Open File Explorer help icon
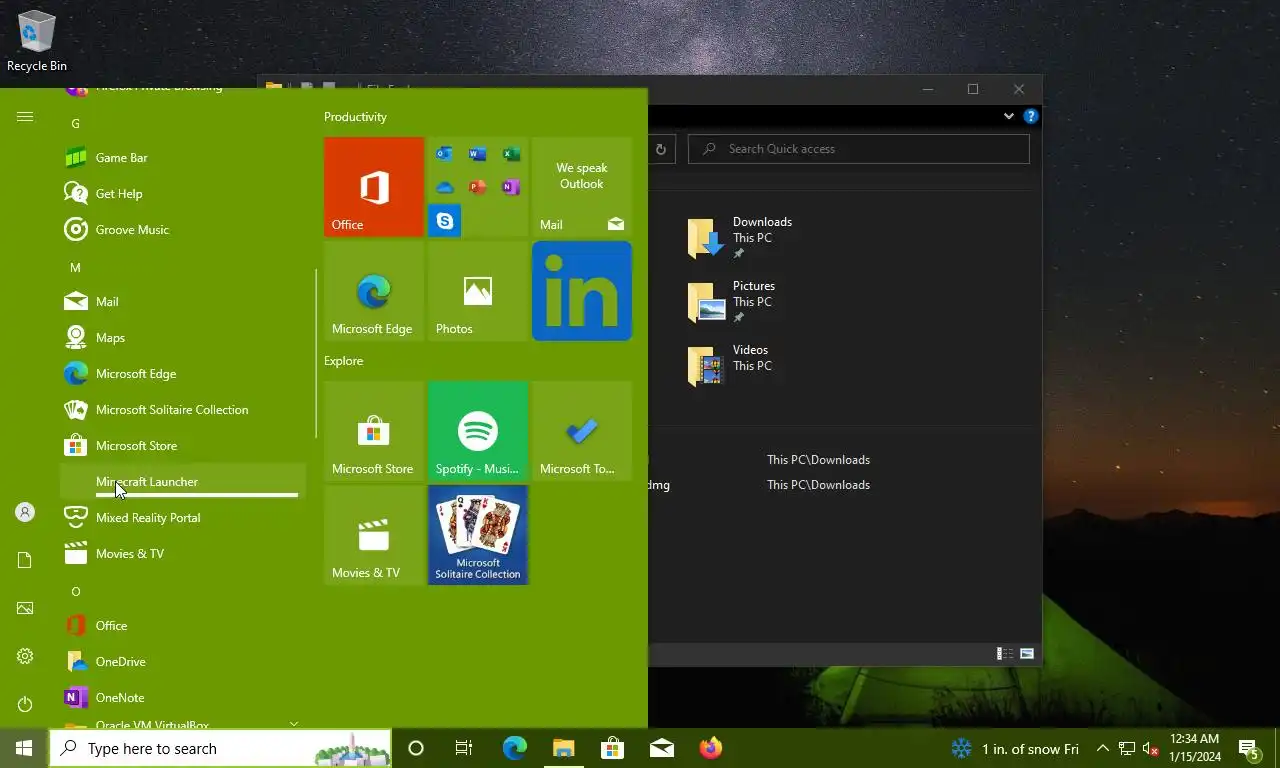The height and width of the screenshot is (768, 1280). tap(1031, 116)
